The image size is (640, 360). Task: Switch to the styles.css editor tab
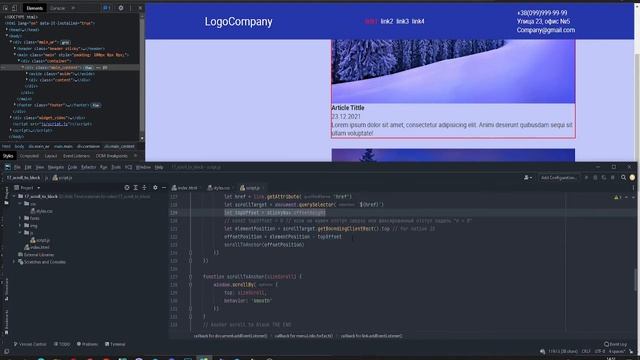pos(219,188)
